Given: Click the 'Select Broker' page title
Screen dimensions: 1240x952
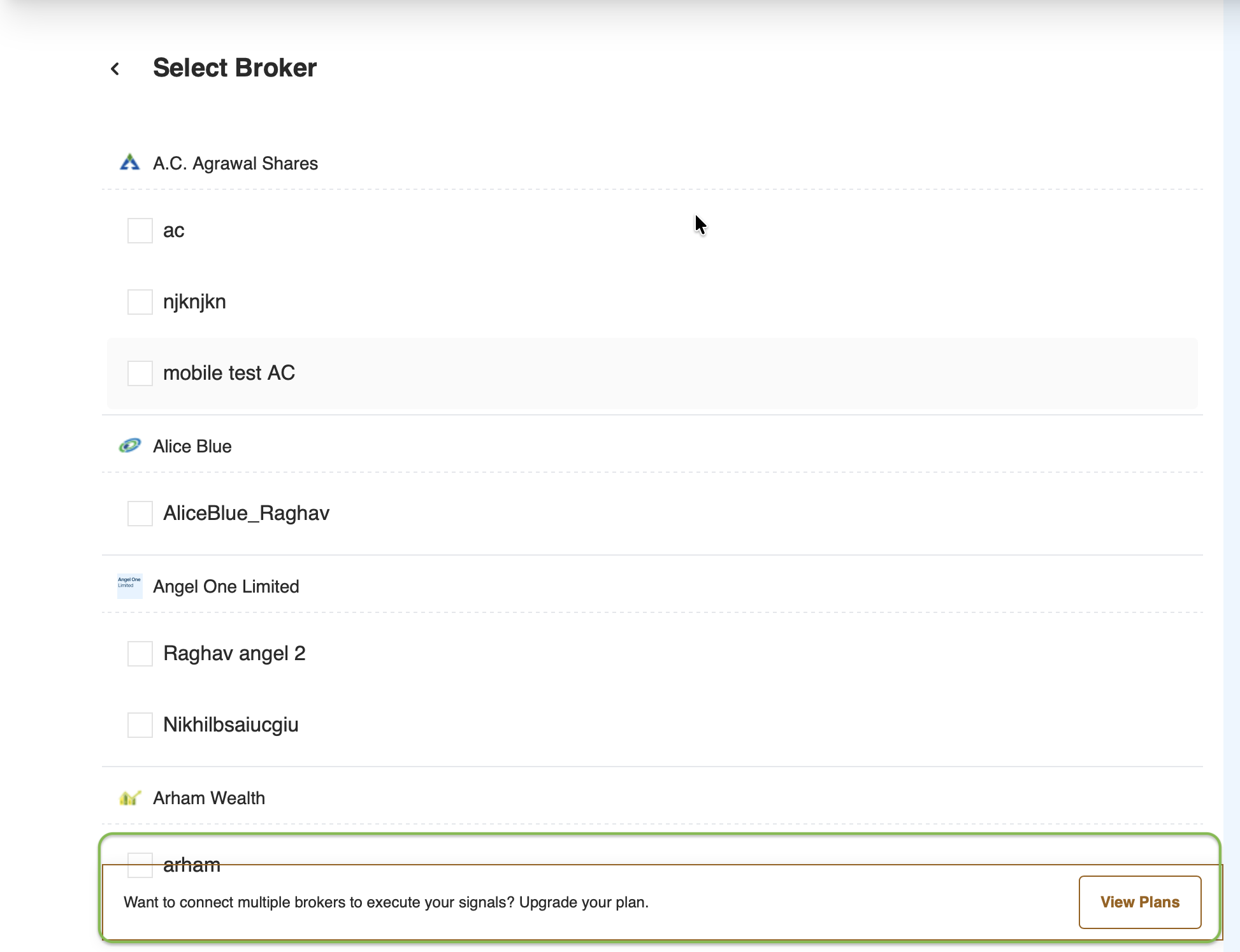Looking at the screenshot, I should point(234,68).
